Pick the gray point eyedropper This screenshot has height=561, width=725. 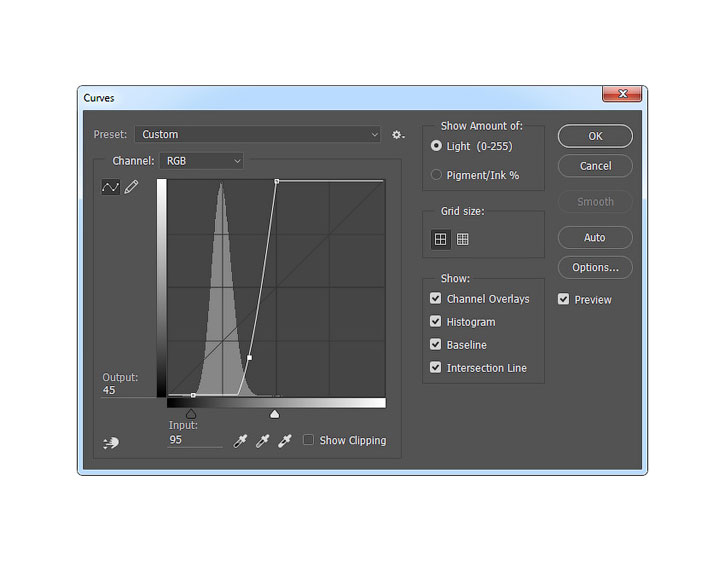click(262, 441)
